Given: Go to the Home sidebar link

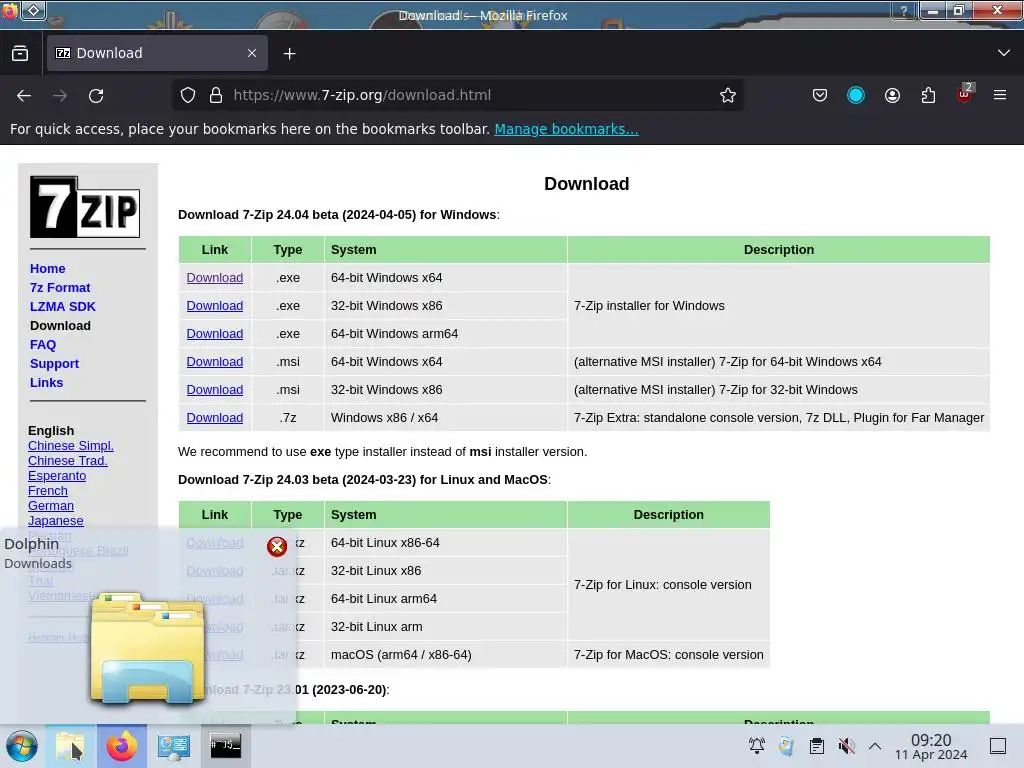Looking at the screenshot, I should click(x=48, y=268).
